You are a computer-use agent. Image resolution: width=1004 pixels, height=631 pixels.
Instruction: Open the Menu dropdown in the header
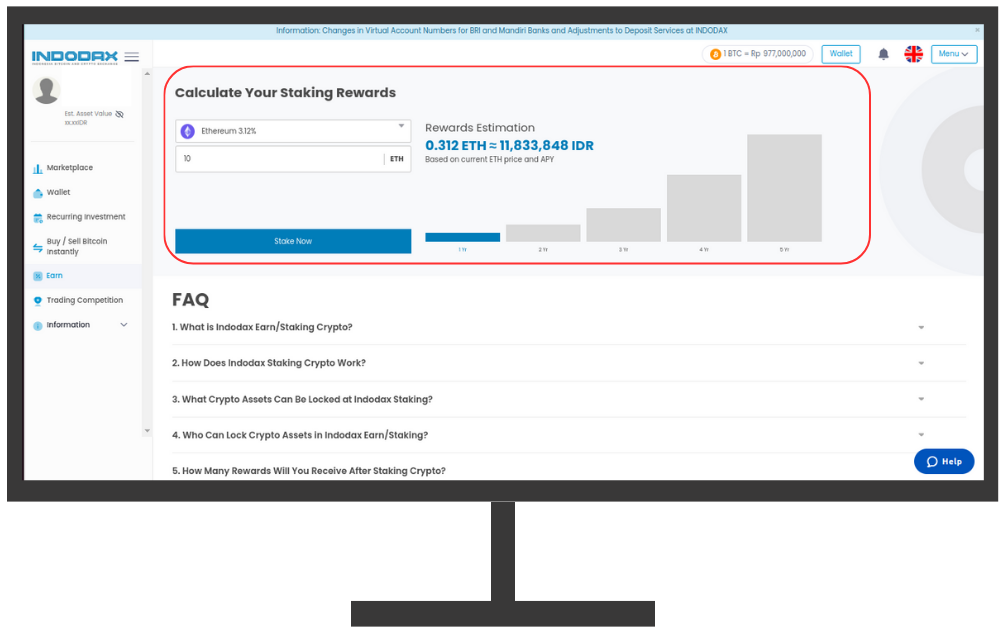point(953,54)
